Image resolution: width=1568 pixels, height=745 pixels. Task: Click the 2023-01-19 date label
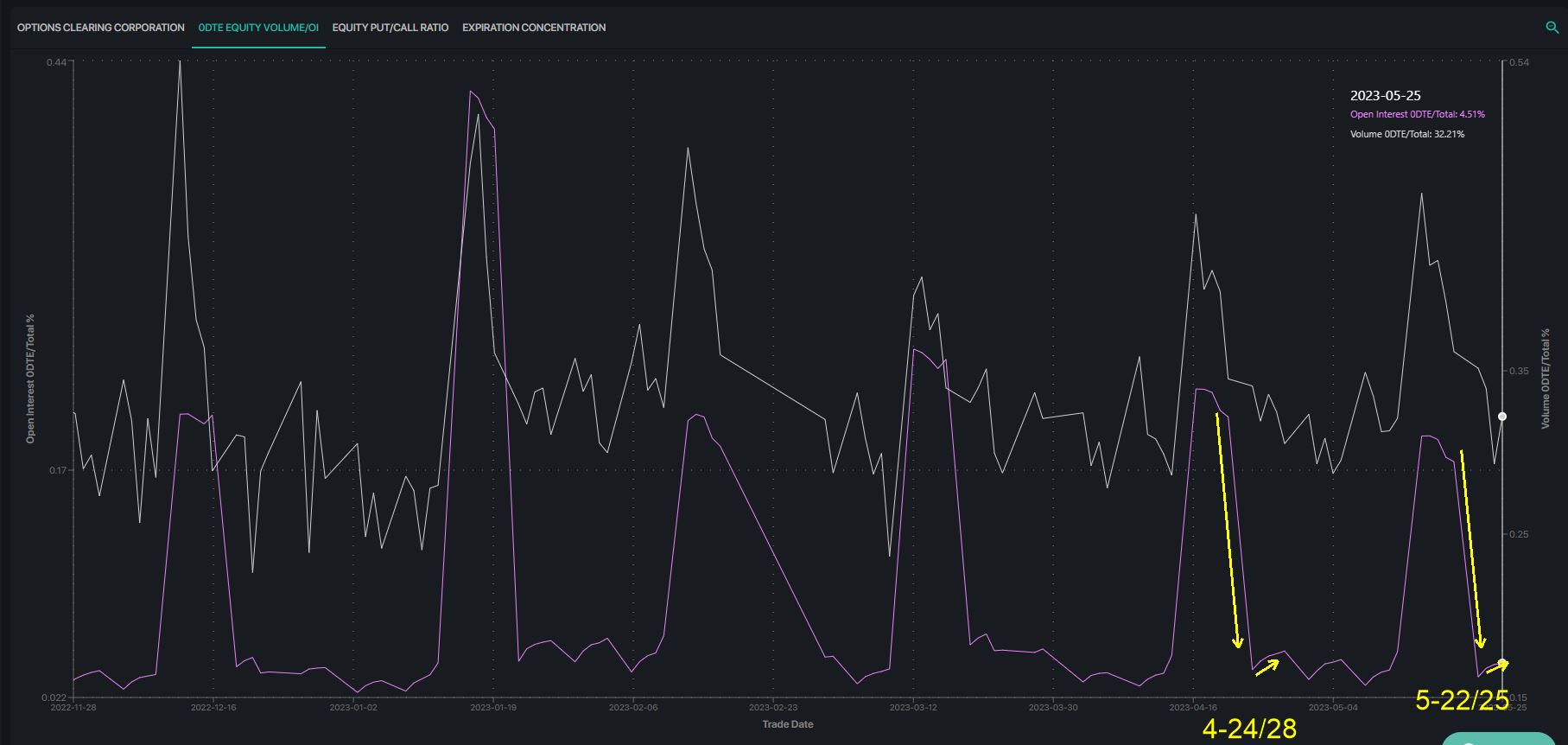pos(493,707)
